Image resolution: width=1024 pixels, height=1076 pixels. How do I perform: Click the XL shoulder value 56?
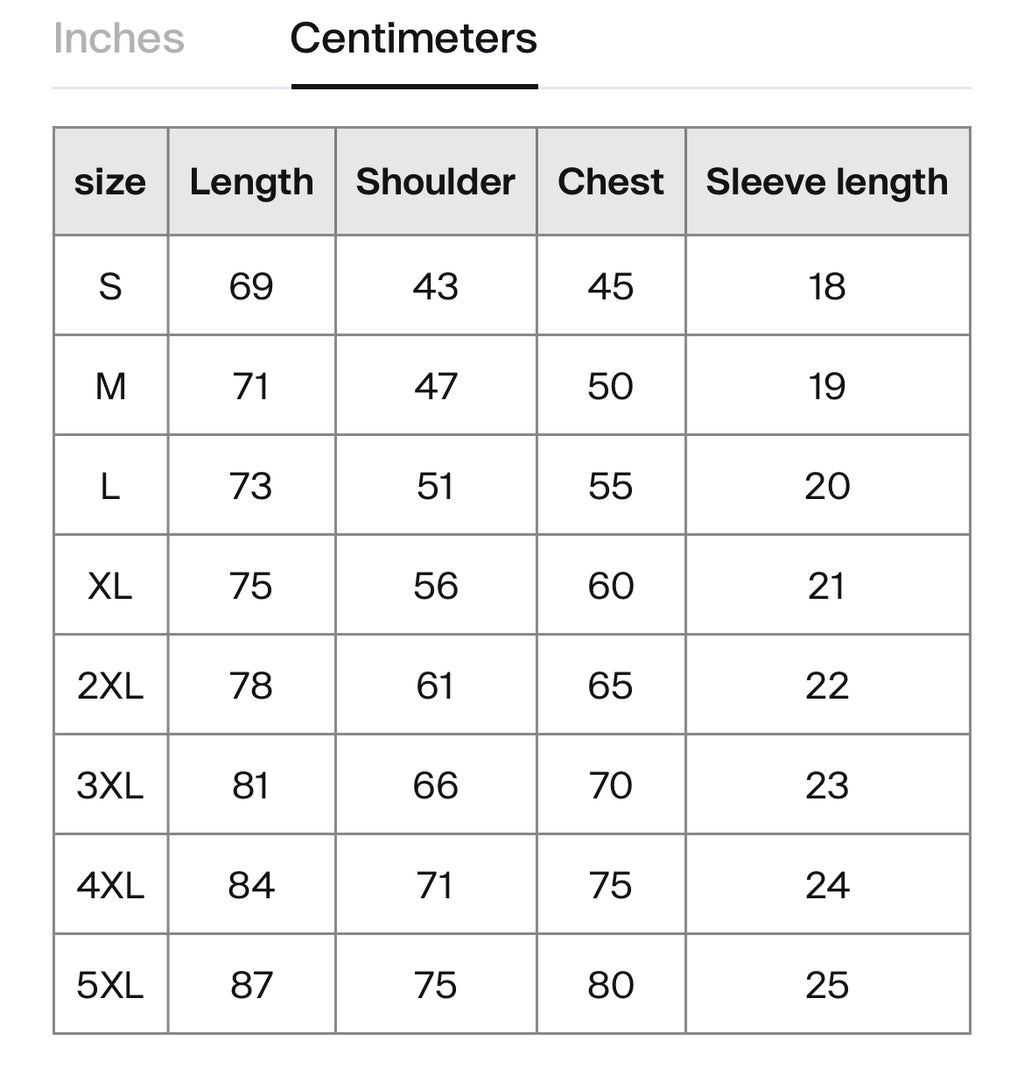point(435,586)
